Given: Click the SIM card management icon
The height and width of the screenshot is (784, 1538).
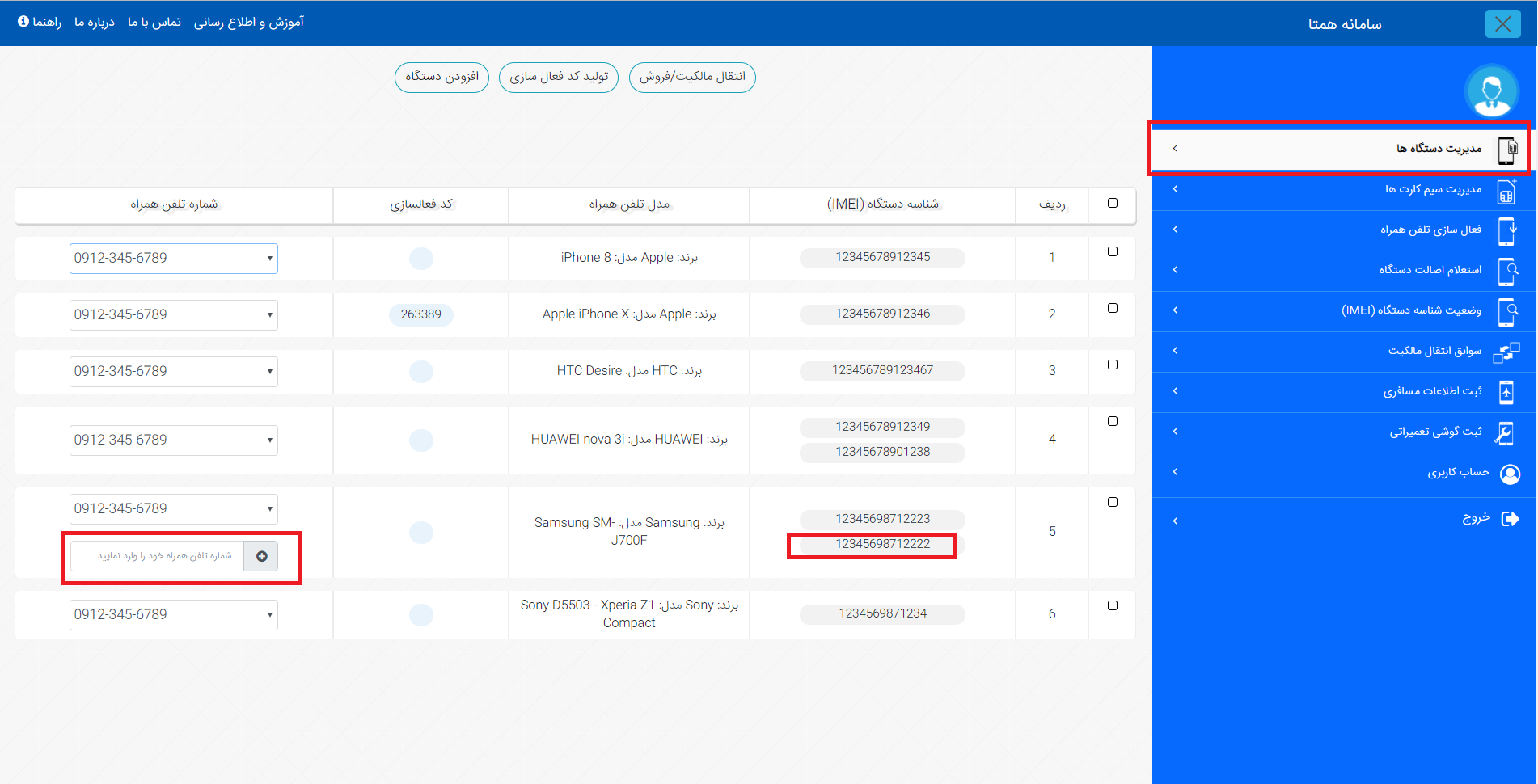Looking at the screenshot, I should click(x=1507, y=191).
